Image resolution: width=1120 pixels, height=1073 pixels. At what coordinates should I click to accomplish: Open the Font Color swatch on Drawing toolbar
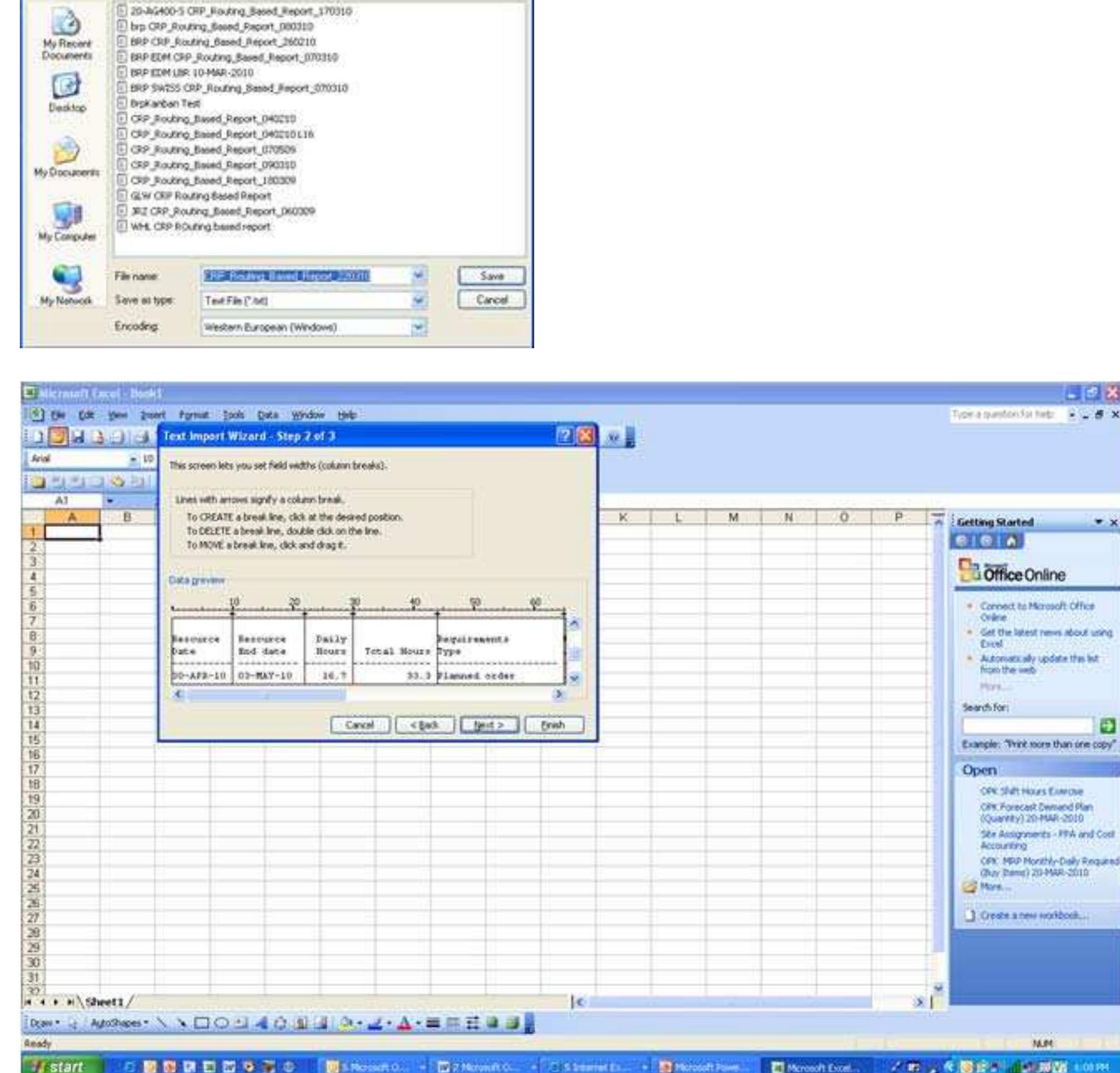(405, 1023)
